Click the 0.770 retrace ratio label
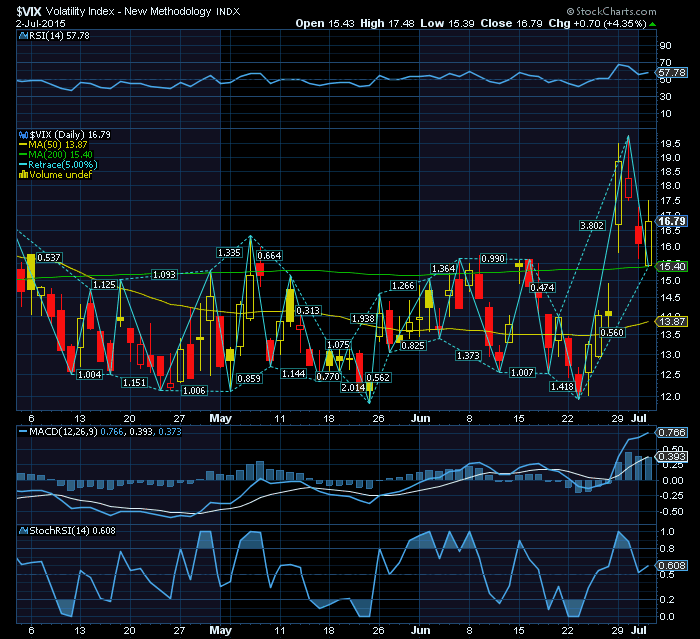This screenshot has width=700, height=639. point(328,377)
